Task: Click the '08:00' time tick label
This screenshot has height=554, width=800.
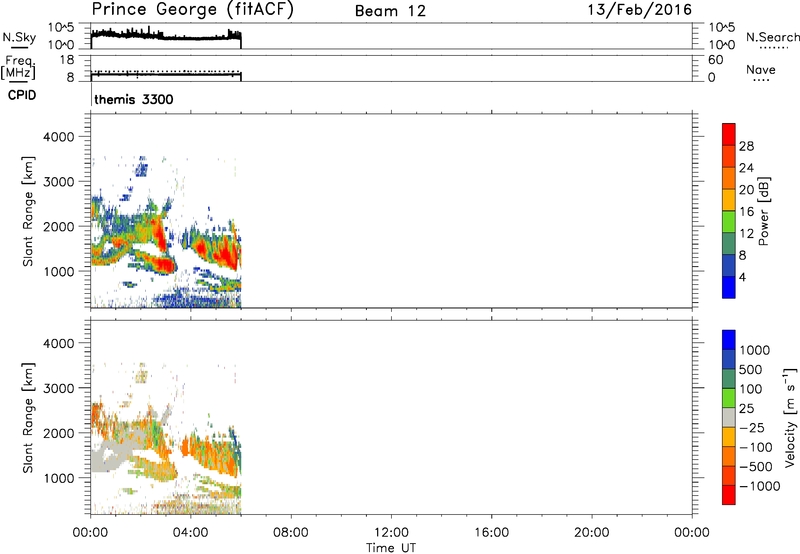Action: [291, 533]
